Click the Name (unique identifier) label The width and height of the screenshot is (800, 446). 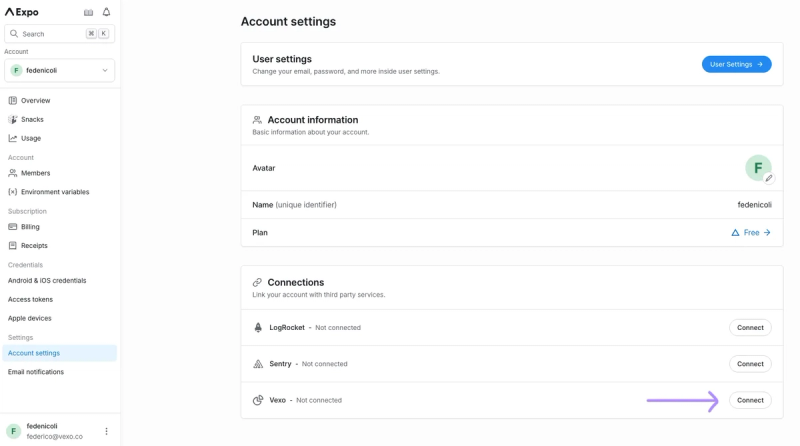coord(294,205)
